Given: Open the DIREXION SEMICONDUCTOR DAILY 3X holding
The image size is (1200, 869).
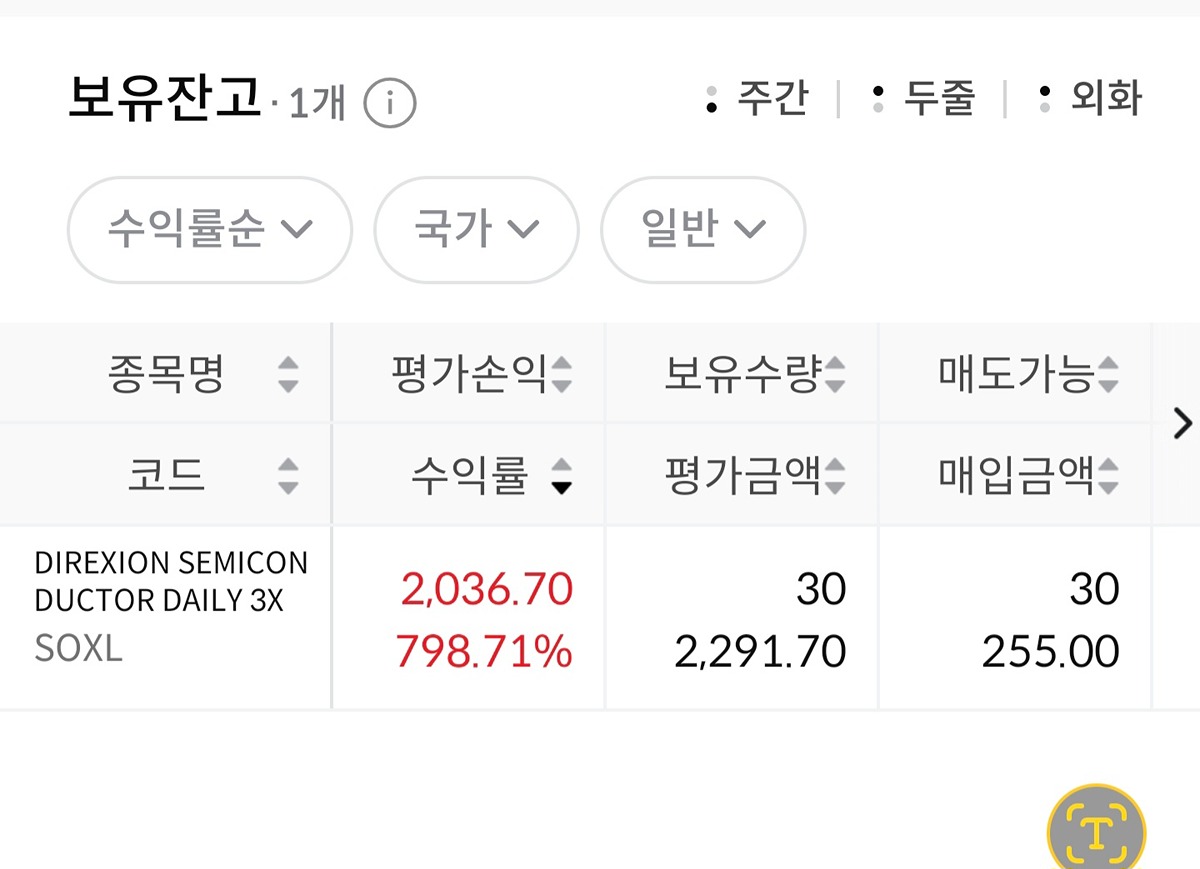Looking at the screenshot, I should (x=171, y=581).
